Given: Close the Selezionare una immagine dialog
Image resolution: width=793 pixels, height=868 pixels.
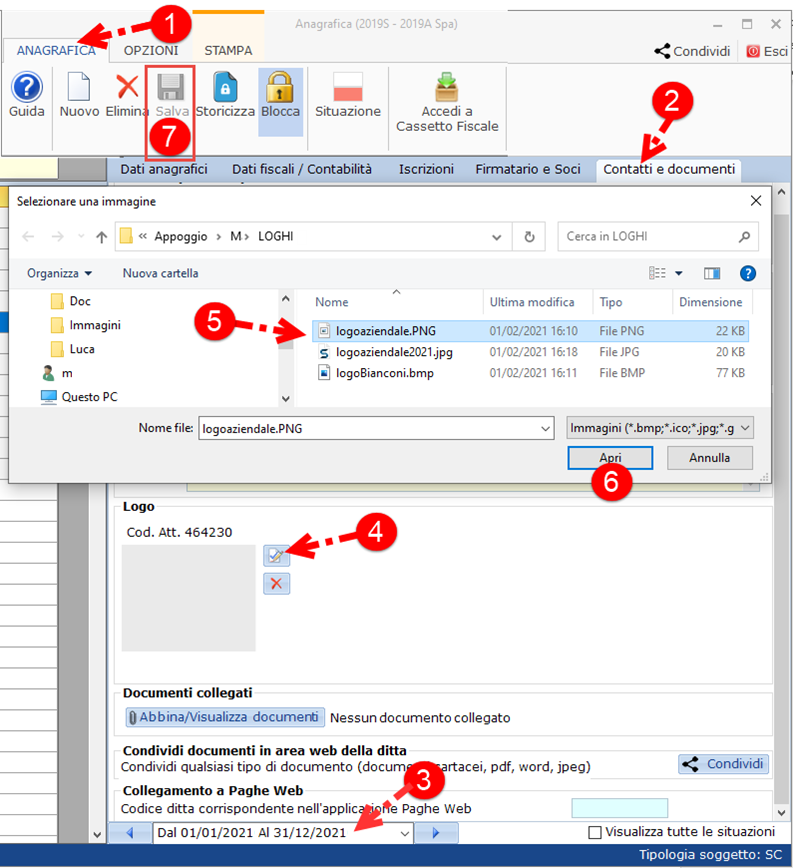Looking at the screenshot, I should pos(755,201).
